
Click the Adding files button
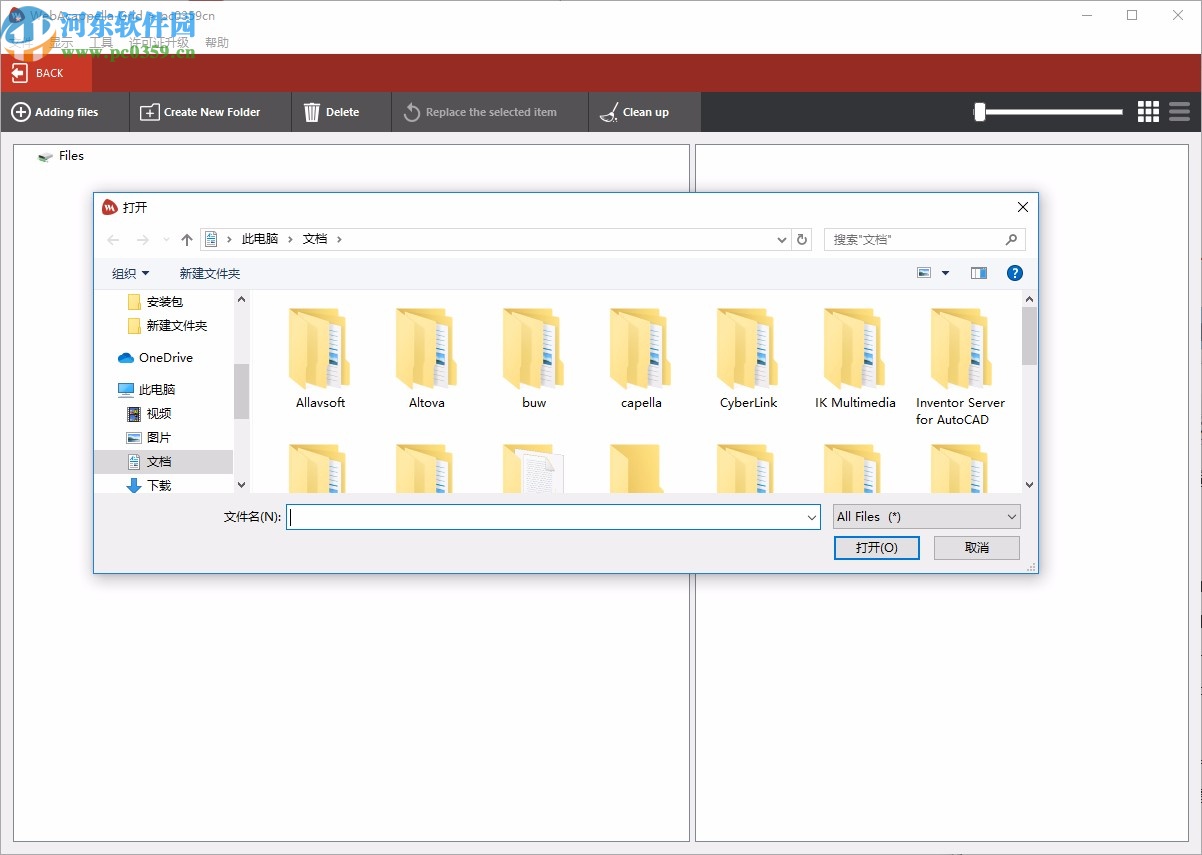click(x=65, y=112)
